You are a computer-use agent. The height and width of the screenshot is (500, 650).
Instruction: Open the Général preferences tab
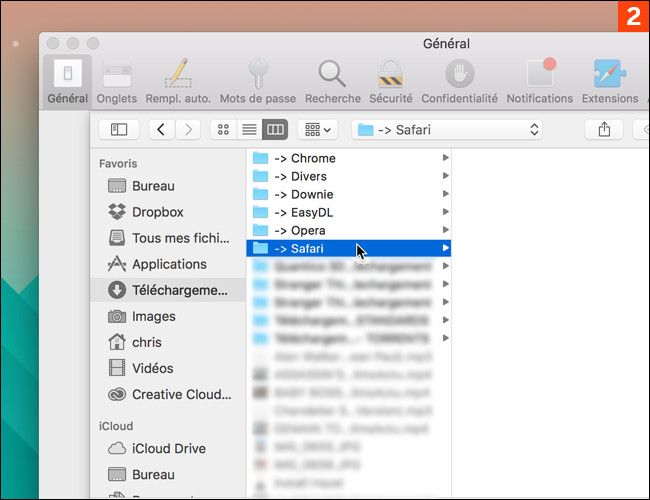click(68, 80)
